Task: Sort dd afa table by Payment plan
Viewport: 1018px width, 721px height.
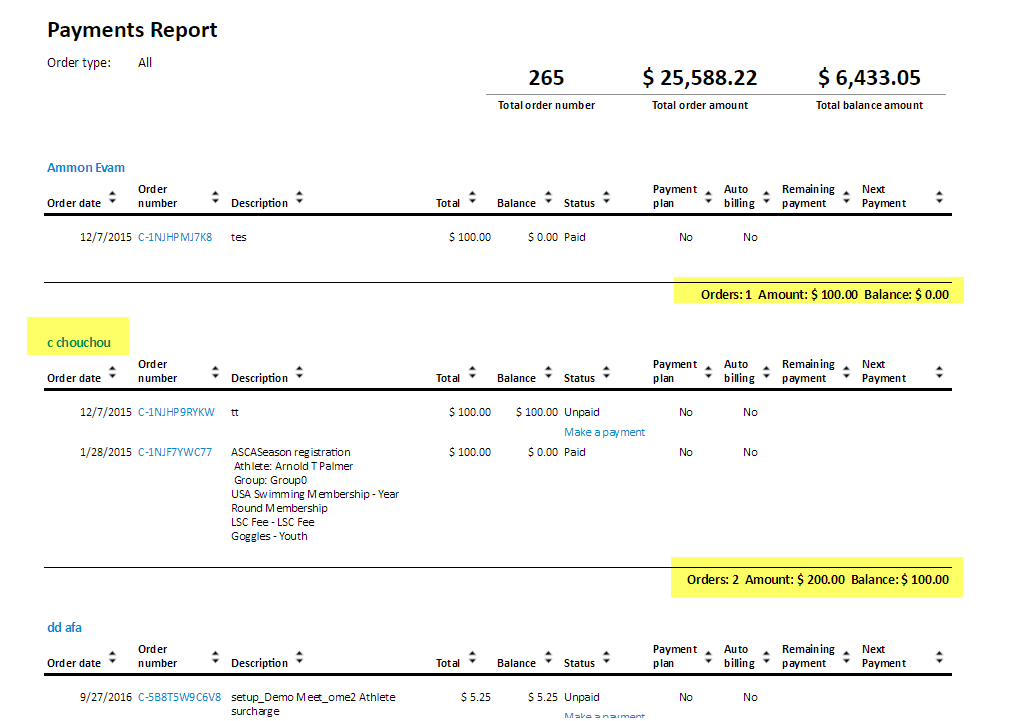Action: (x=708, y=657)
